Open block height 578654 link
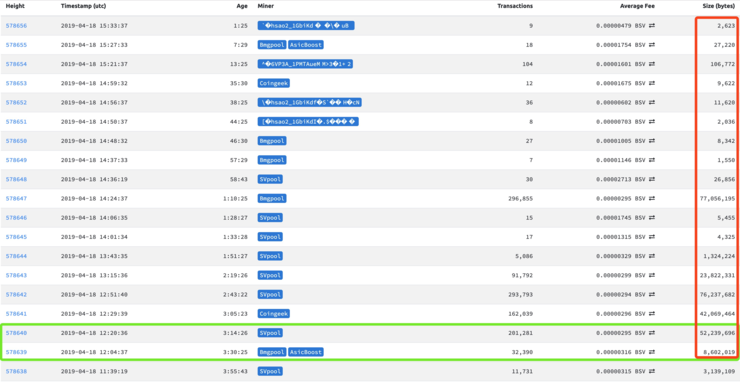 click(16, 64)
